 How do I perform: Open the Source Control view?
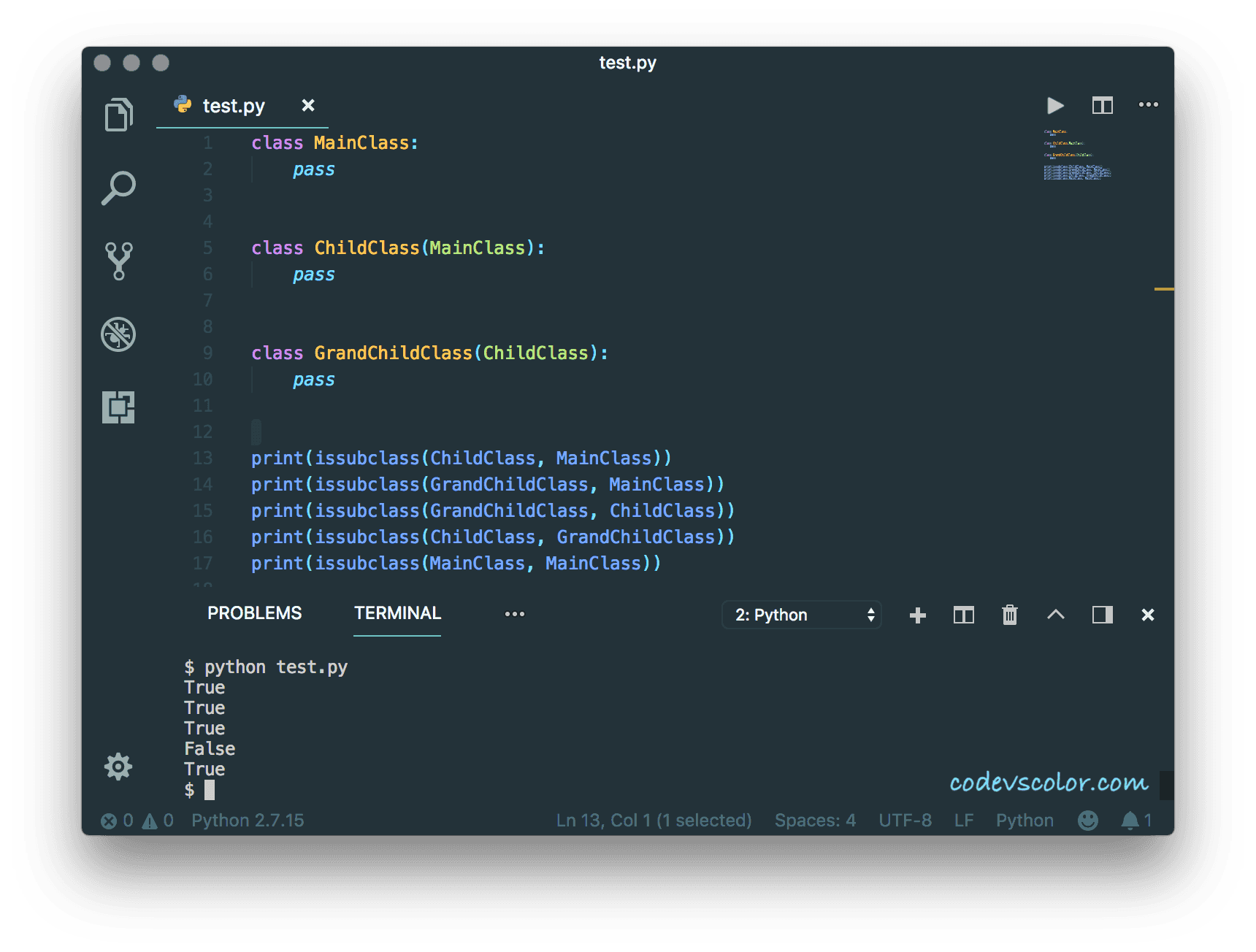click(118, 261)
